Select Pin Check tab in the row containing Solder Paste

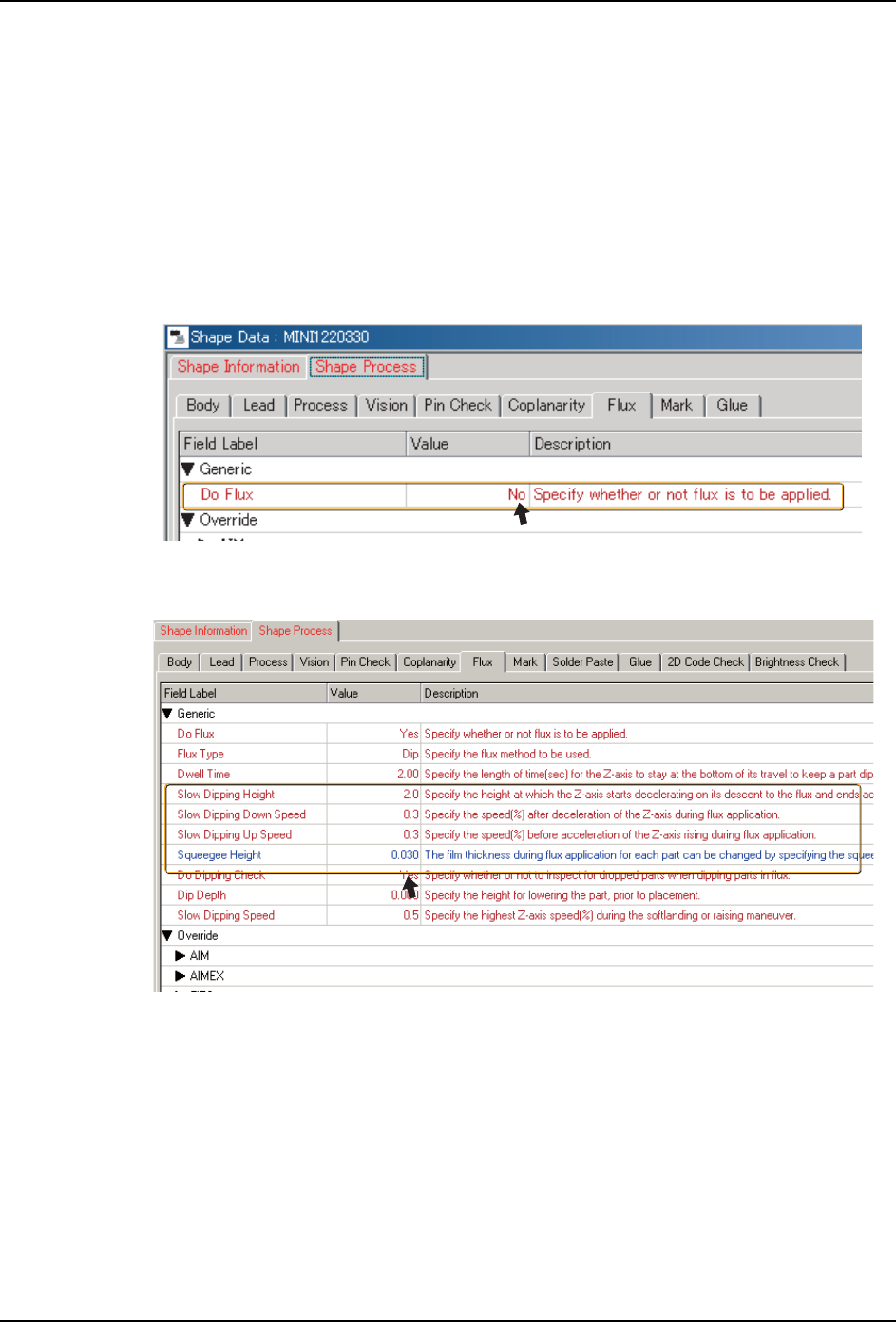tap(366, 662)
